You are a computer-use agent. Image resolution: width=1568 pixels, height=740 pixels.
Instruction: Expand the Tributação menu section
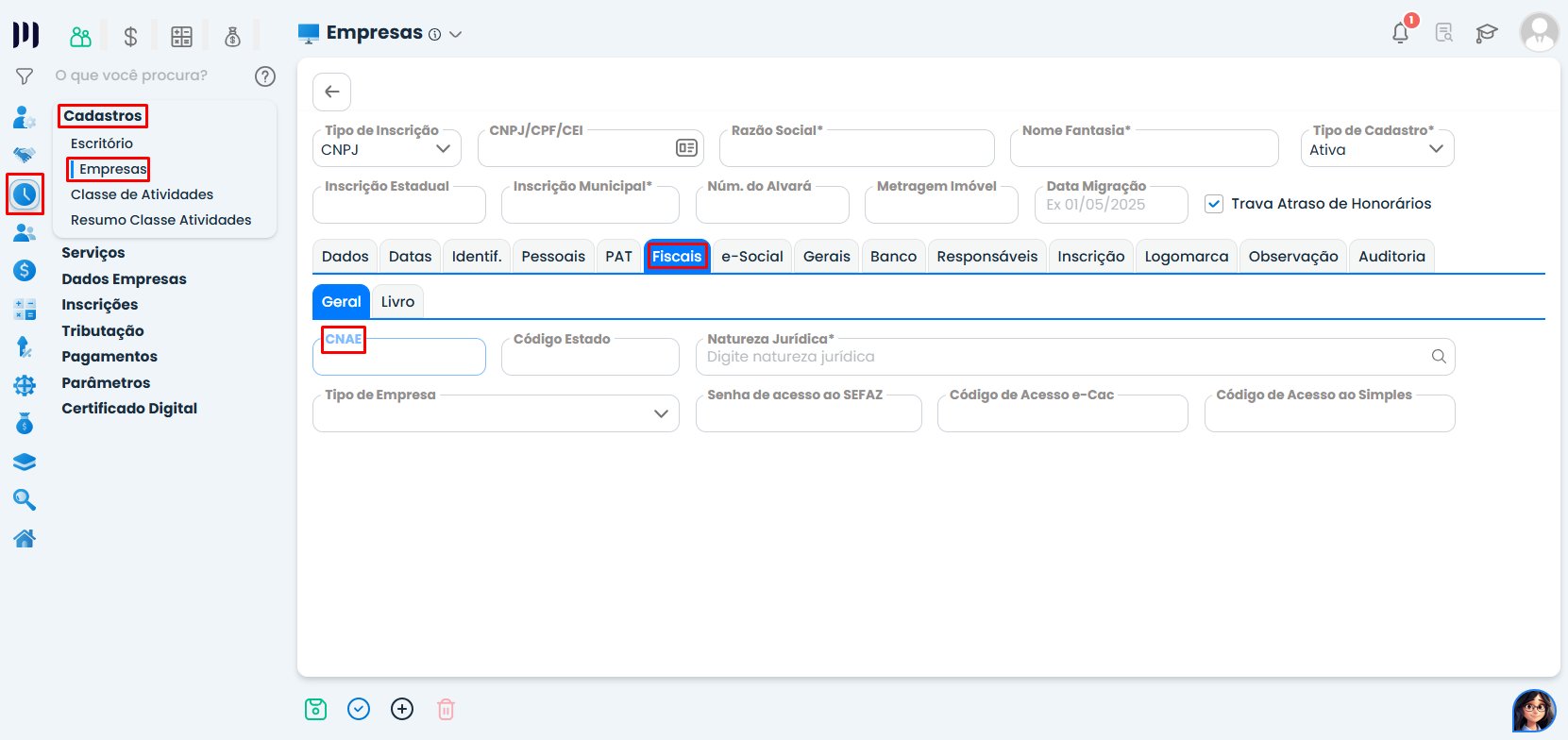click(x=103, y=331)
